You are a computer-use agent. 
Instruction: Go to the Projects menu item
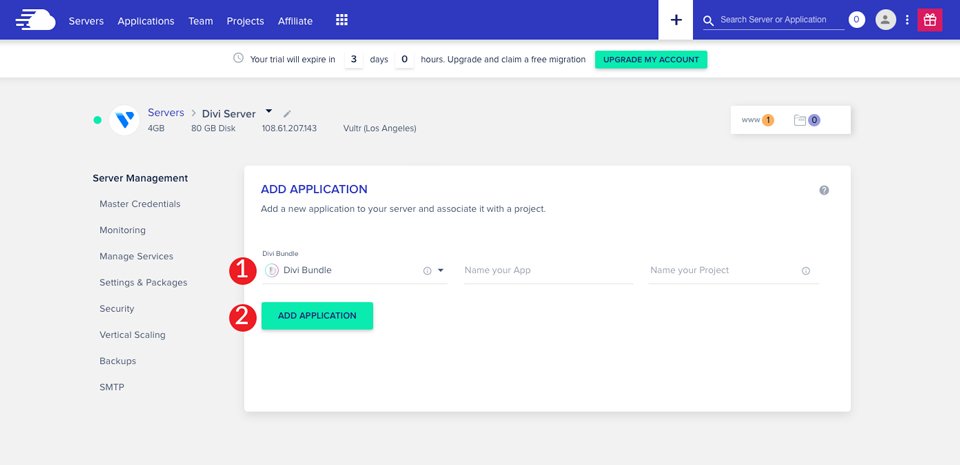[245, 21]
